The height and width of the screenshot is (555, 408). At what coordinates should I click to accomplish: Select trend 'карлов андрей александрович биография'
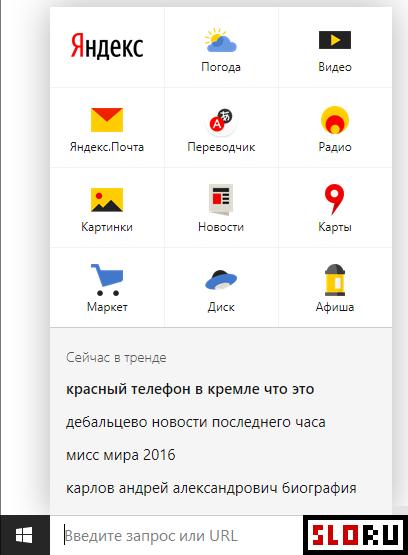pos(211,488)
